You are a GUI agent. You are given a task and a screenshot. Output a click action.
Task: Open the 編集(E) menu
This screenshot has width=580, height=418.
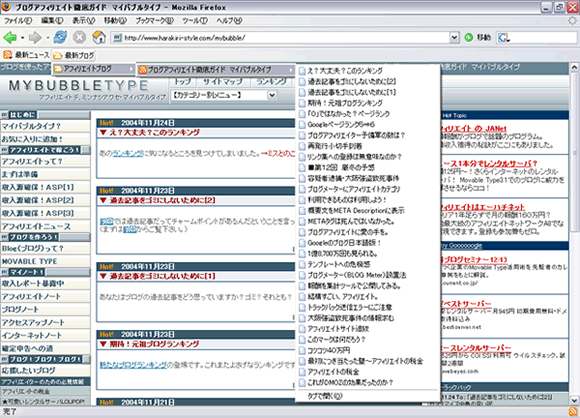tap(52, 21)
